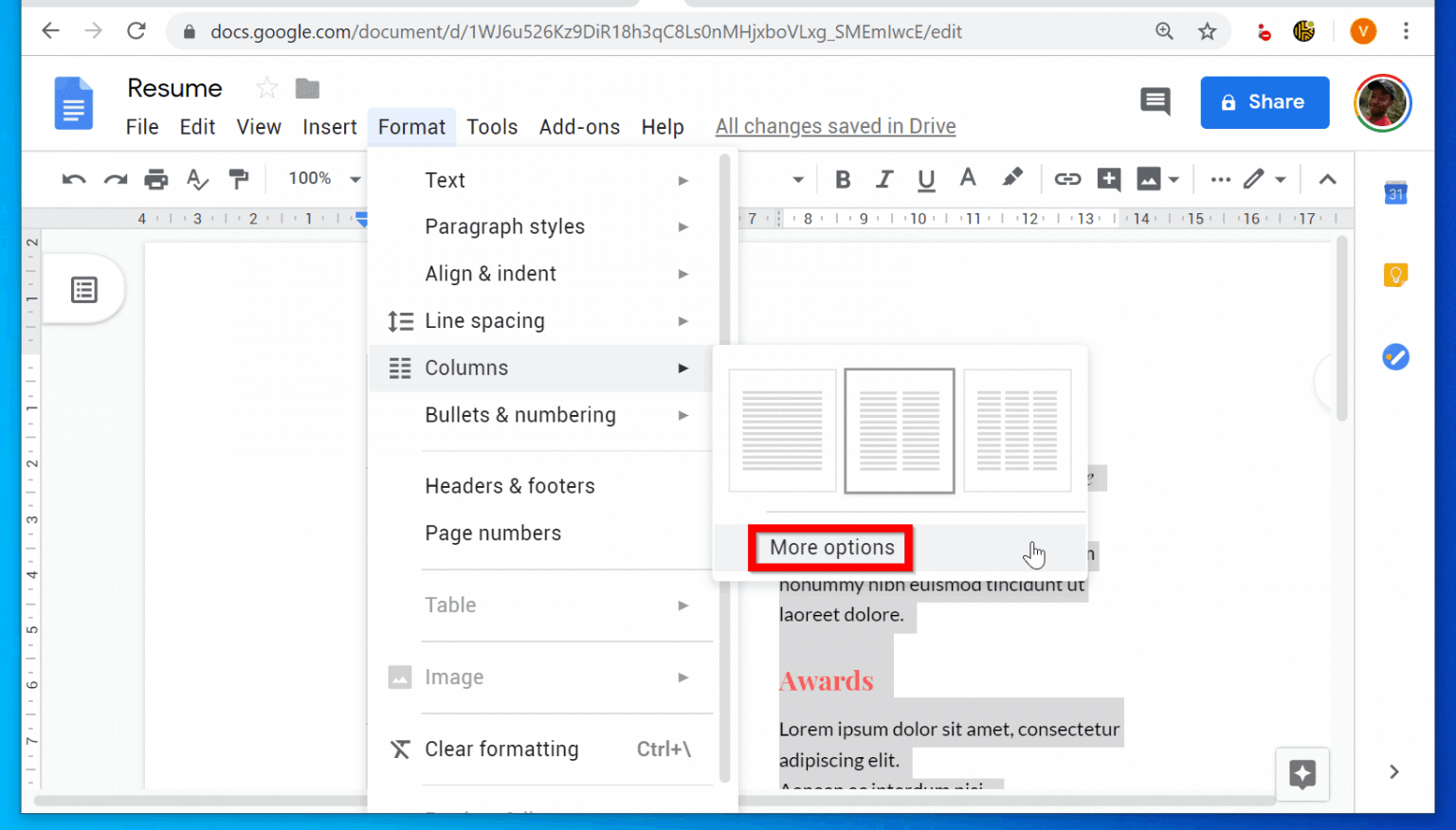
Task: Open Google Keep side panel
Action: pyautogui.click(x=1395, y=275)
